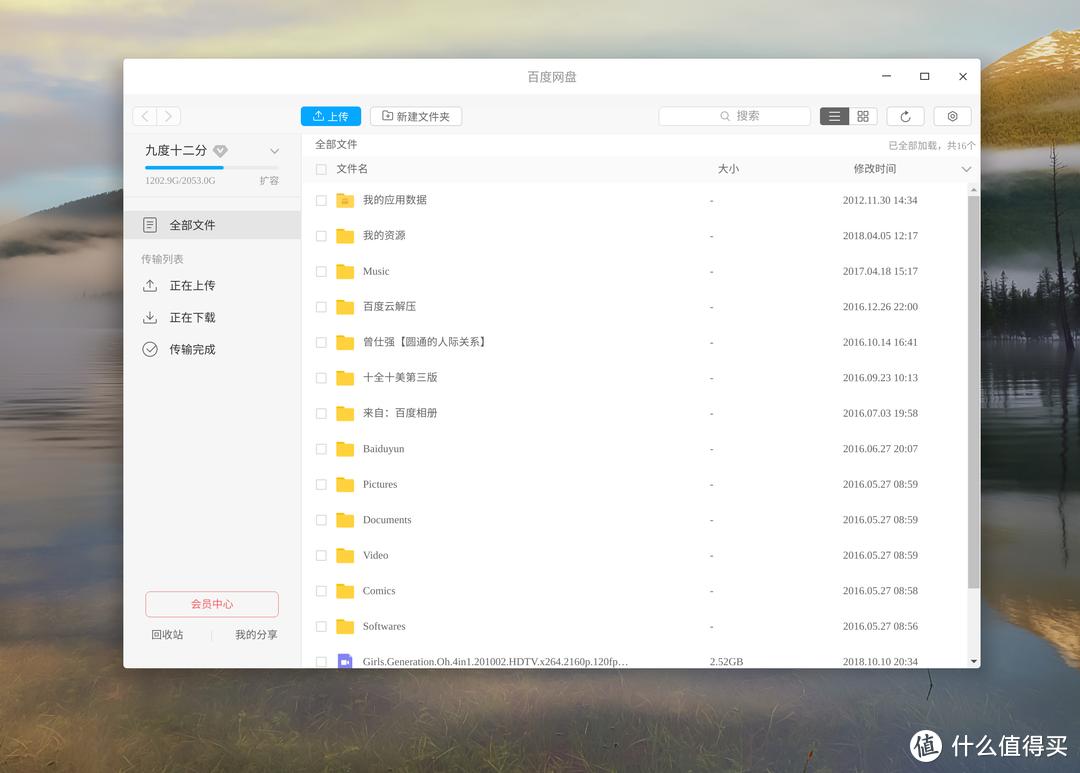
Task: Click inside the 搜索 search field
Action: coord(745,116)
